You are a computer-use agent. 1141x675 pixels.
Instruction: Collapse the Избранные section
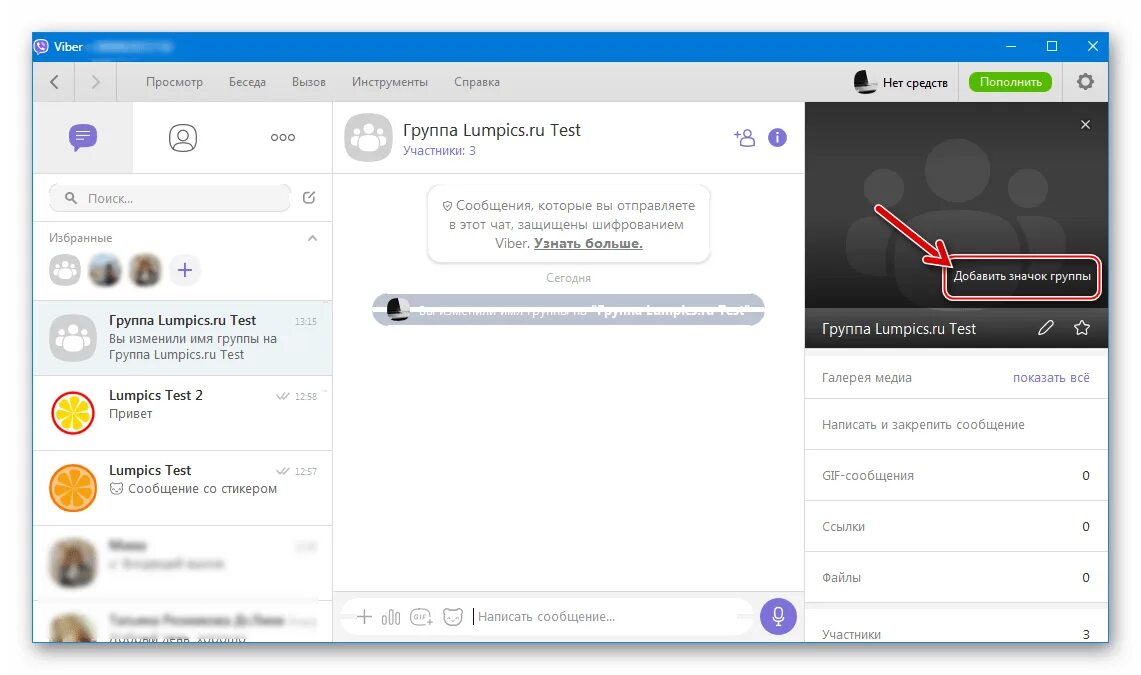312,238
